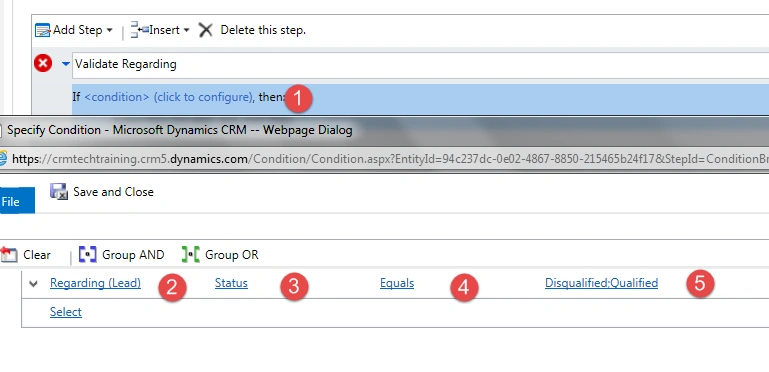Collapse the condition row chevron

click(x=33, y=283)
